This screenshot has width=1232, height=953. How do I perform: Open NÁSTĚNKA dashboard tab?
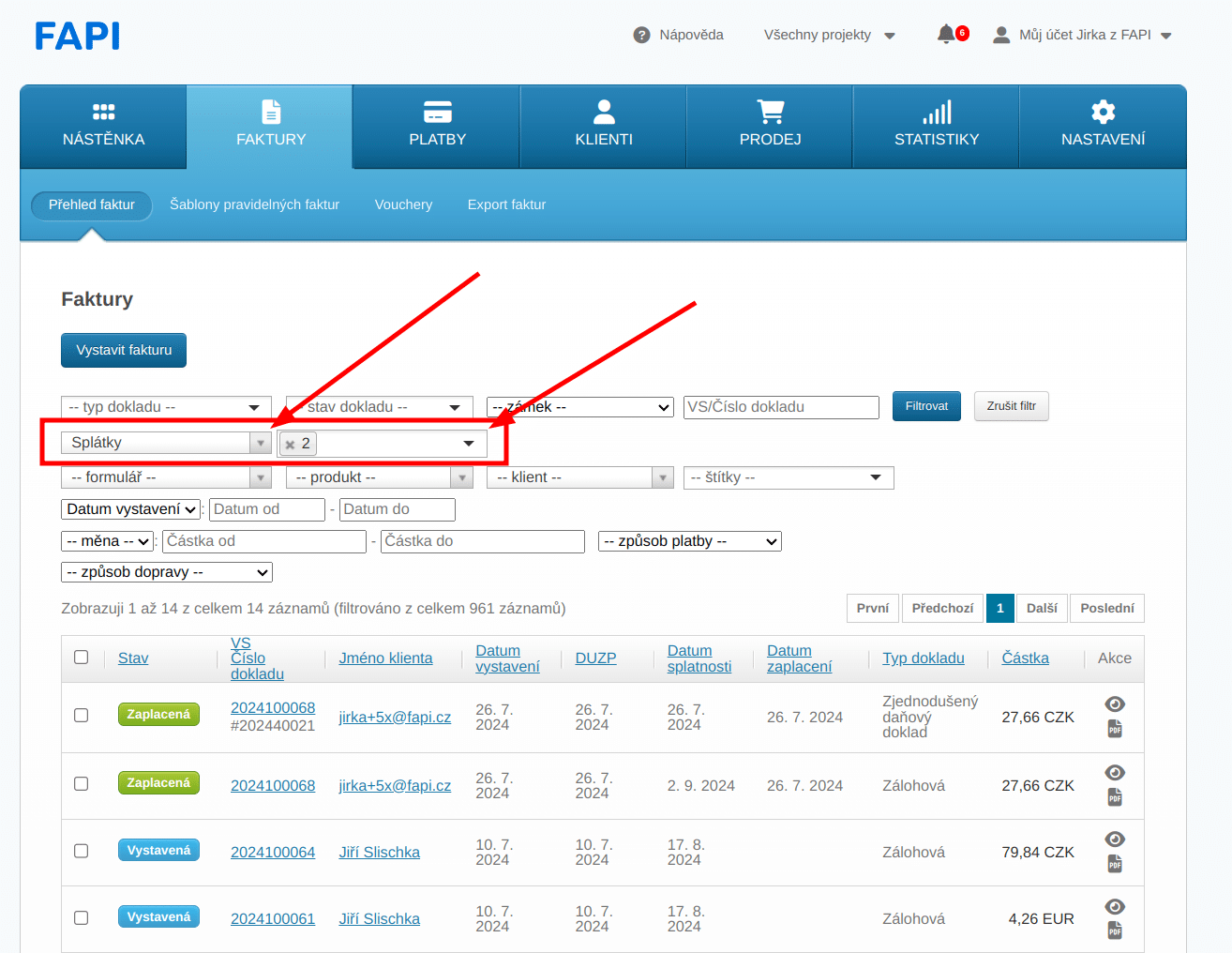coord(103,127)
